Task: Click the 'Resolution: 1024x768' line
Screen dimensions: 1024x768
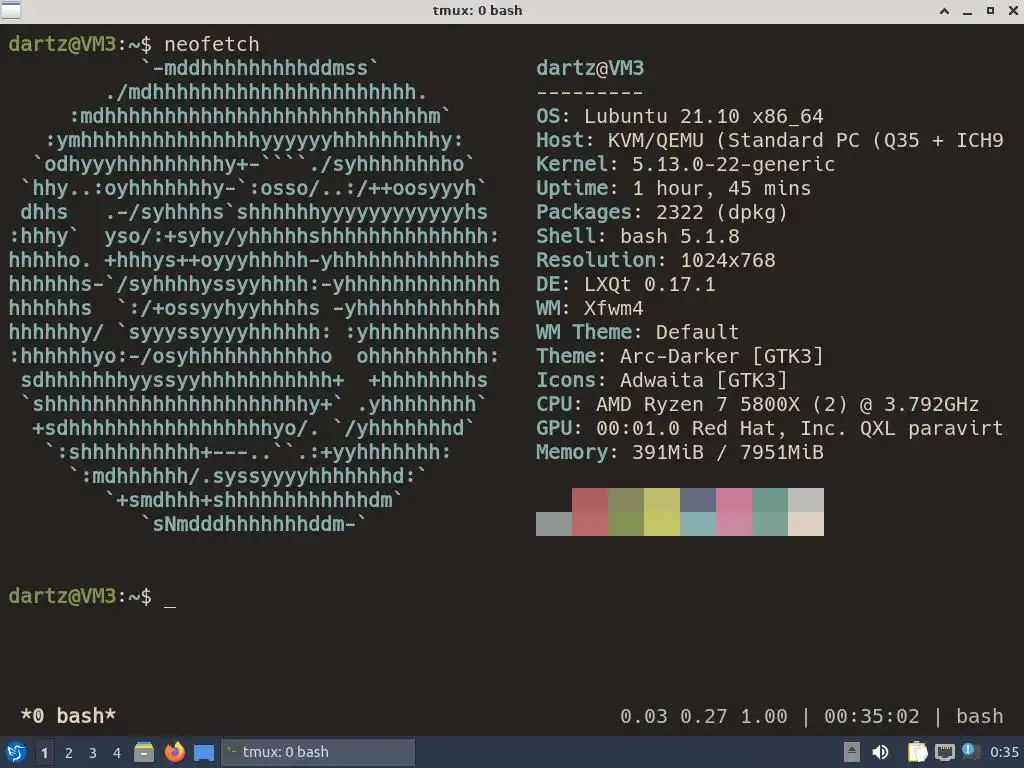Action: 656,261
